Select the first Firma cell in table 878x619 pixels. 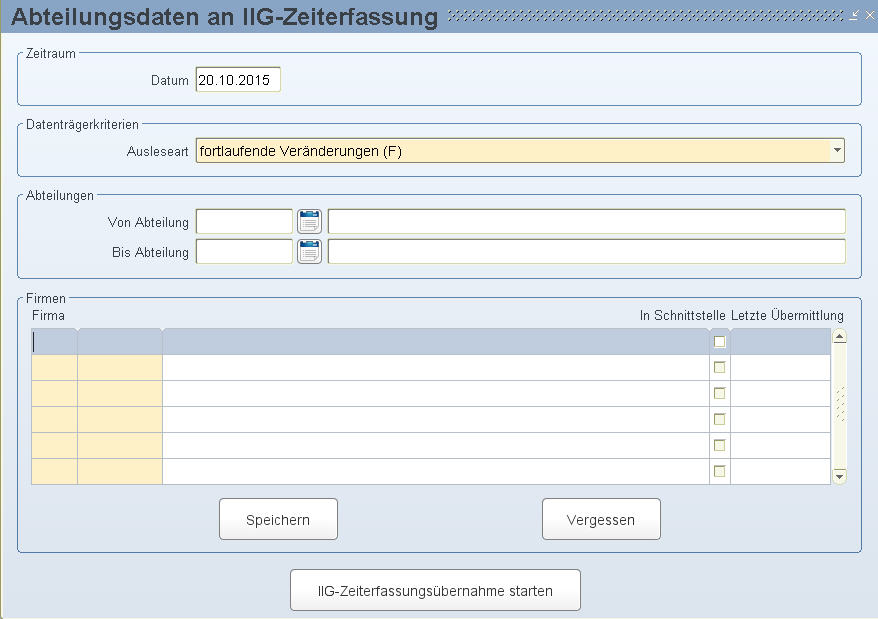[54, 342]
